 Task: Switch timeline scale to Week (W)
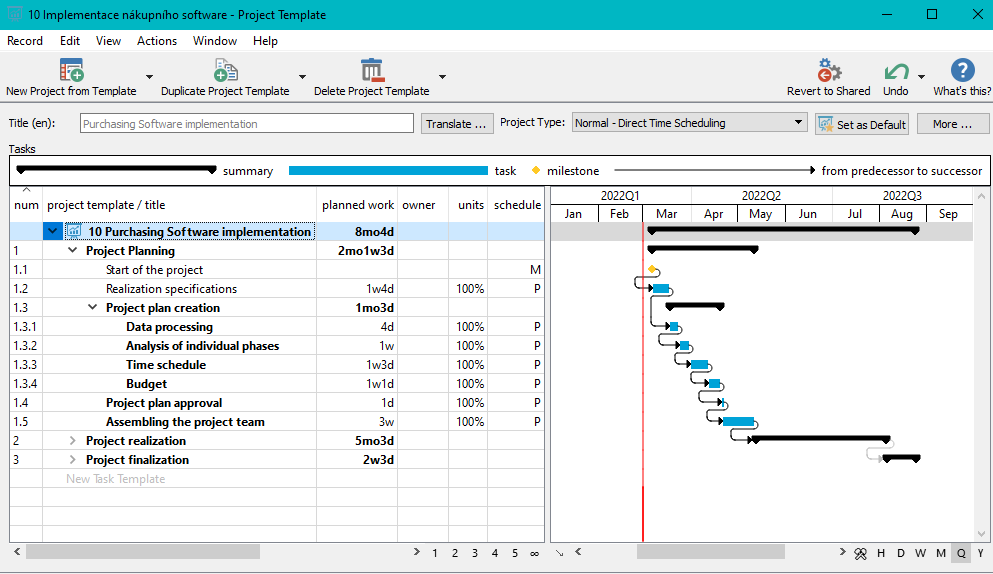(x=920, y=553)
